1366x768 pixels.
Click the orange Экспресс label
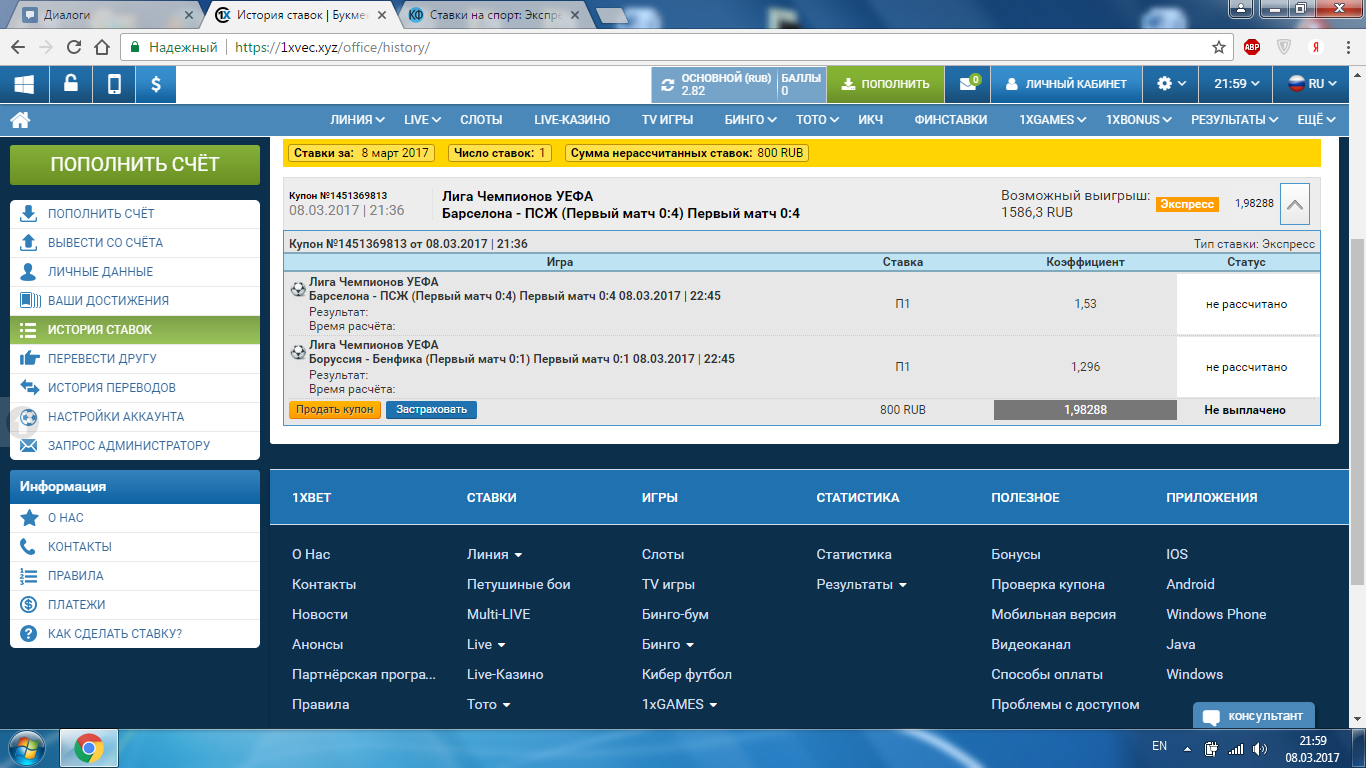pyautogui.click(x=1187, y=204)
